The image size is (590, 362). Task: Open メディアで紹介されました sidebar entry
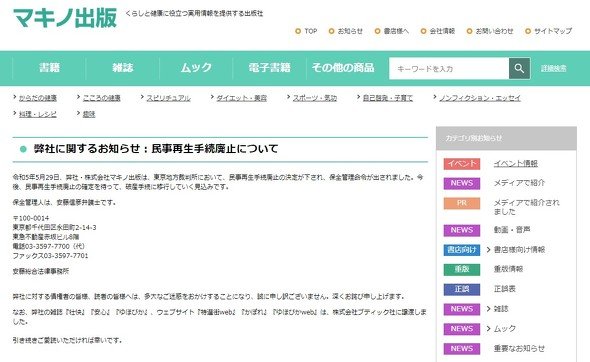click(x=526, y=207)
